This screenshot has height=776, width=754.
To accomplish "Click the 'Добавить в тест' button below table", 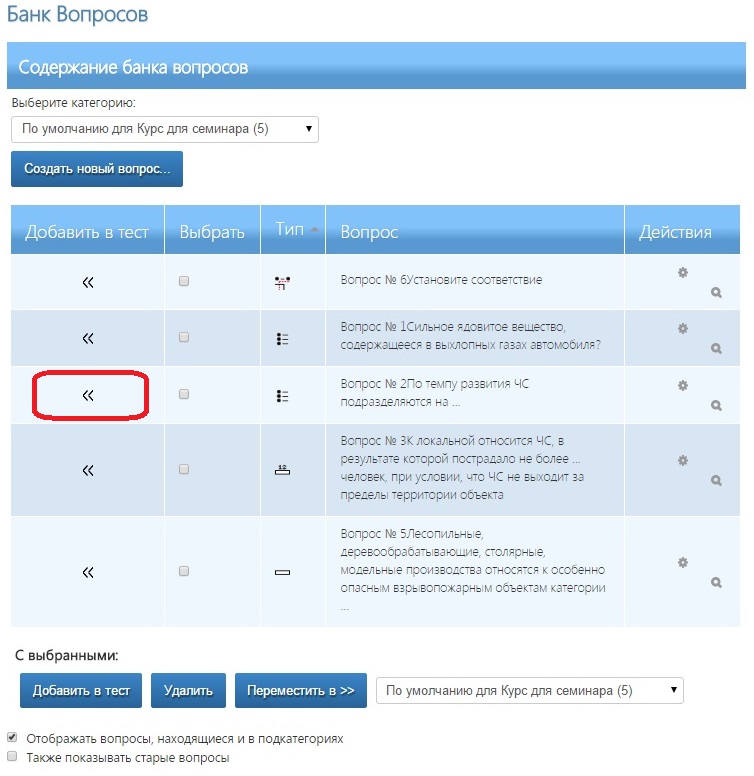I will tap(81, 690).
